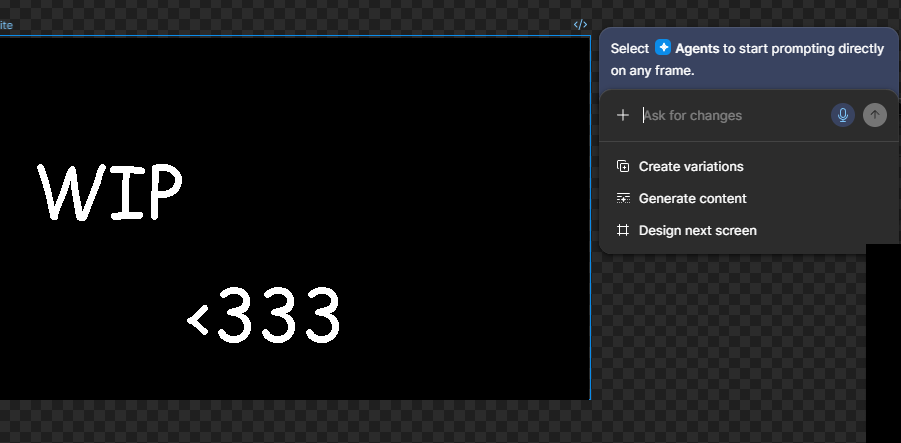901x443 pixels.
Task: Choose Design next screen
Action: pyautogui.click(x=687, y=230)
